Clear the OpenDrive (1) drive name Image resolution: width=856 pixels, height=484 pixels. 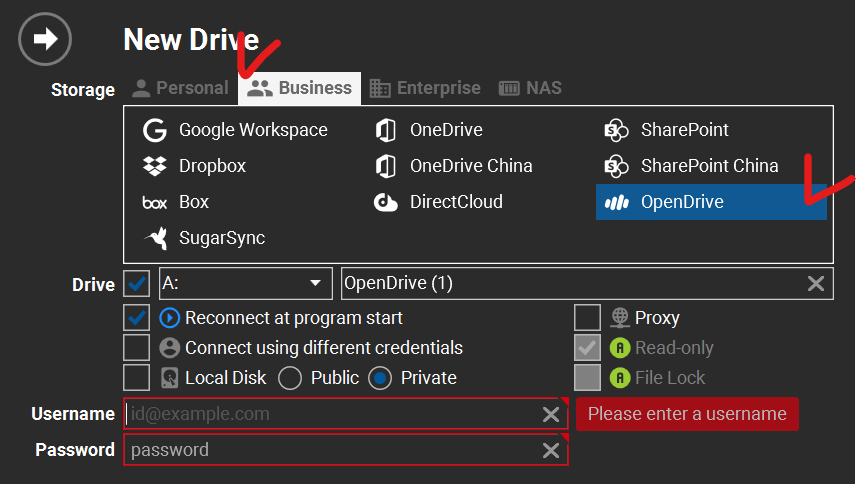pos(816,284)
